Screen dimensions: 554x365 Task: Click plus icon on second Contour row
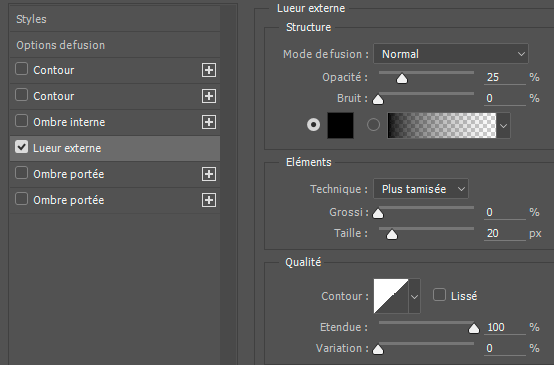tap(209, 96)
